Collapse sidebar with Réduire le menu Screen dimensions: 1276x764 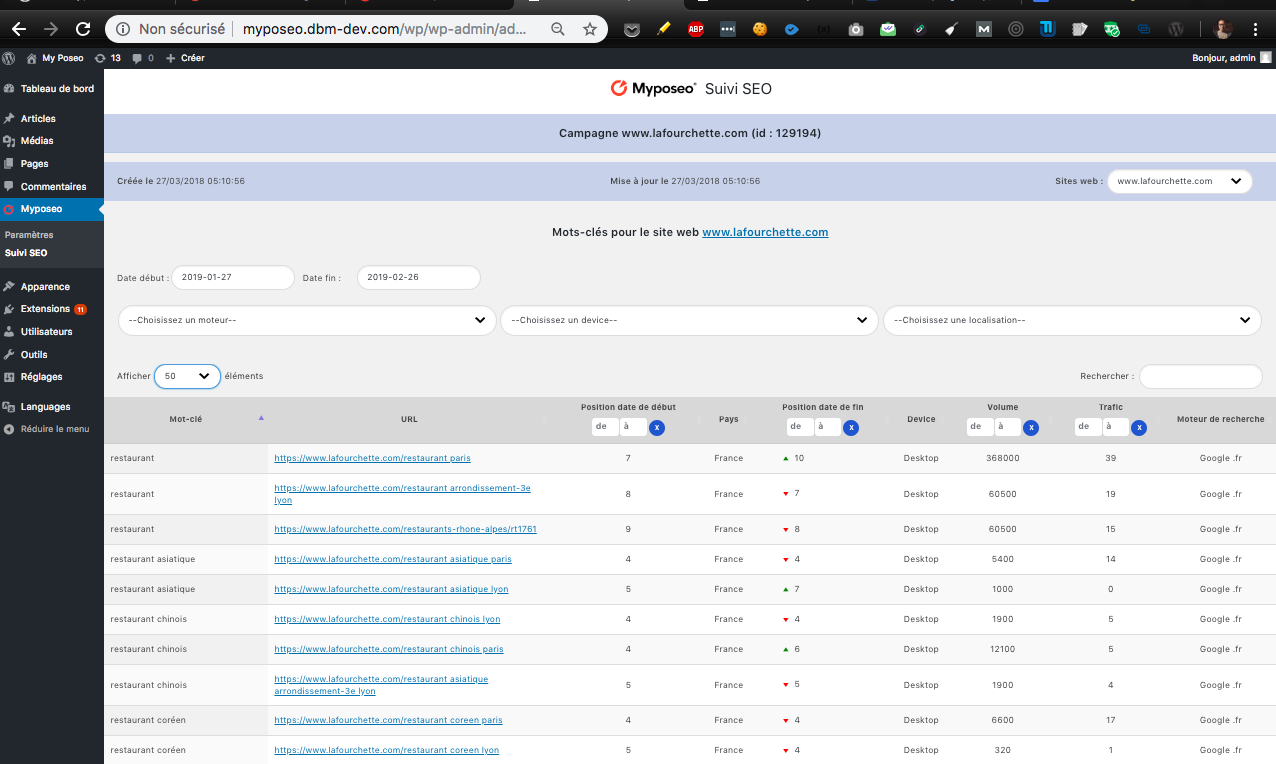[x=51, y=429]
